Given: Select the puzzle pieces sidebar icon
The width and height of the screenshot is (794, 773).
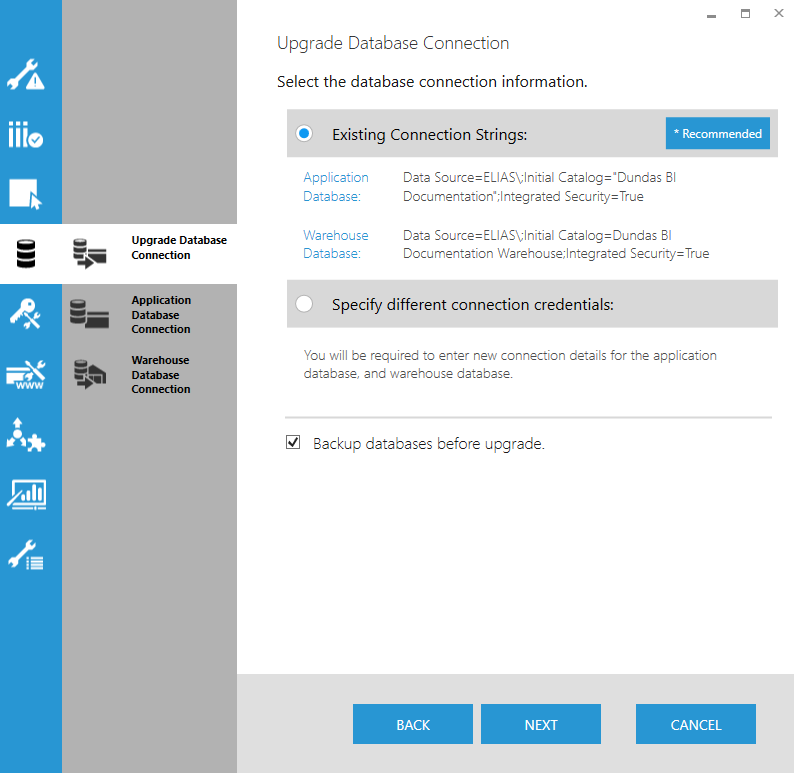Looking at the screenshot, I should (x=26, y=434).
